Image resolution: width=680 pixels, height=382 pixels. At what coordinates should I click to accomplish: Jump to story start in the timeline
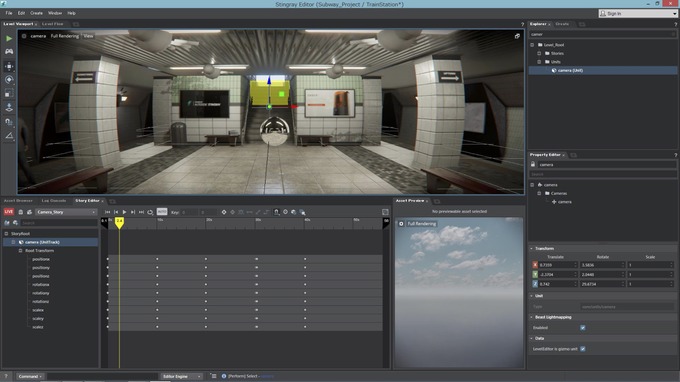click(108, 212)
